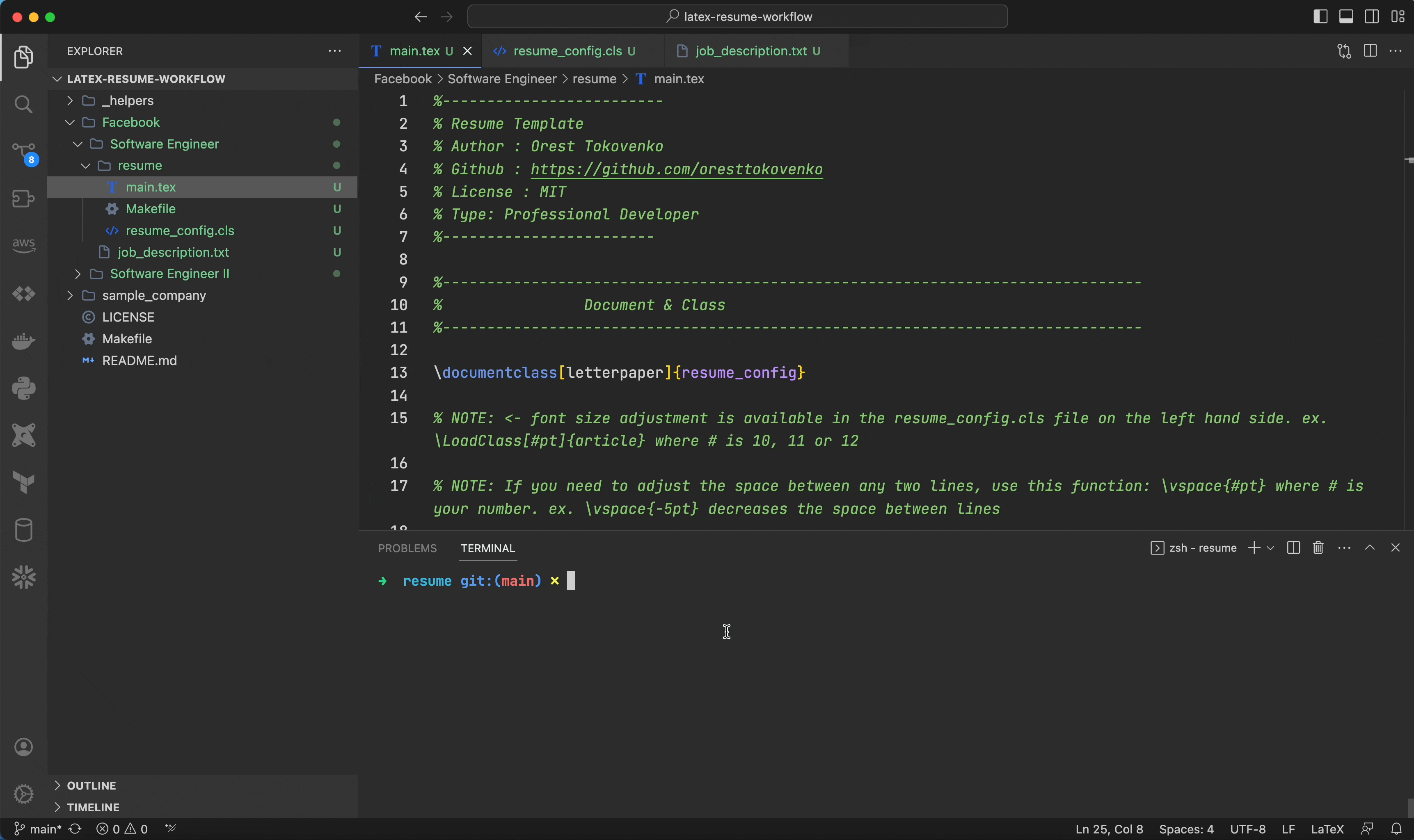Click Ln 25, Col 8 position indicator
The image size is (1414, 840).
1109,829
